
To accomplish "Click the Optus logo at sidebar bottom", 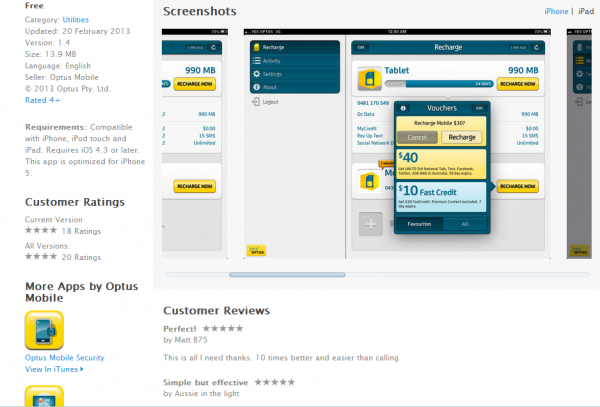I will point(256,251).
